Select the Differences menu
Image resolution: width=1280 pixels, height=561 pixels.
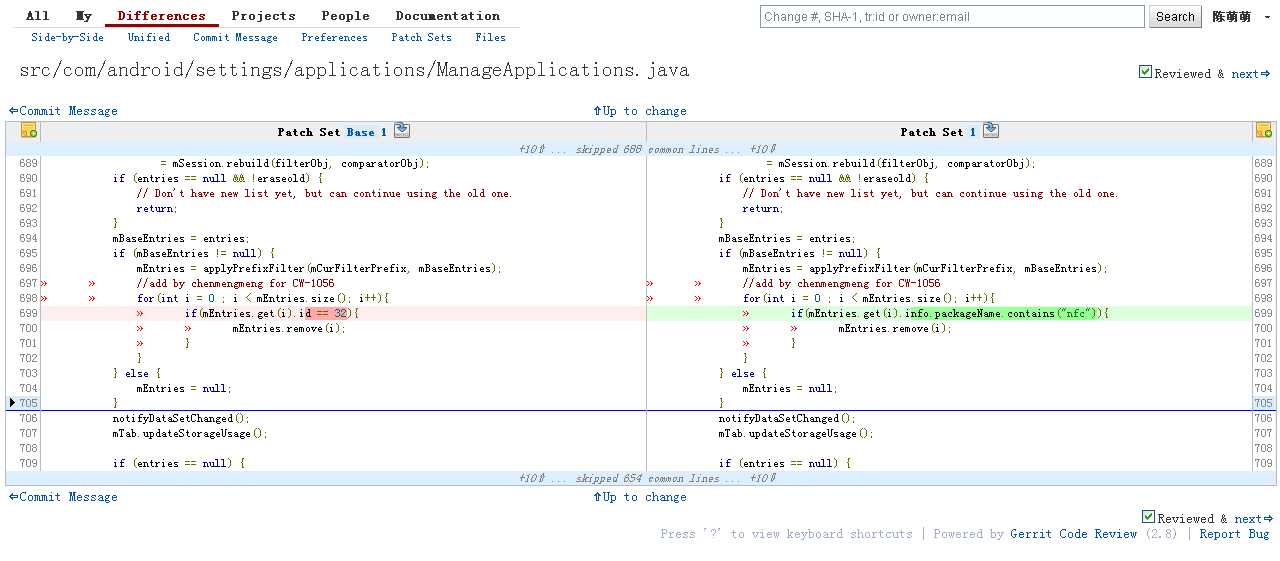pos(161,16)
